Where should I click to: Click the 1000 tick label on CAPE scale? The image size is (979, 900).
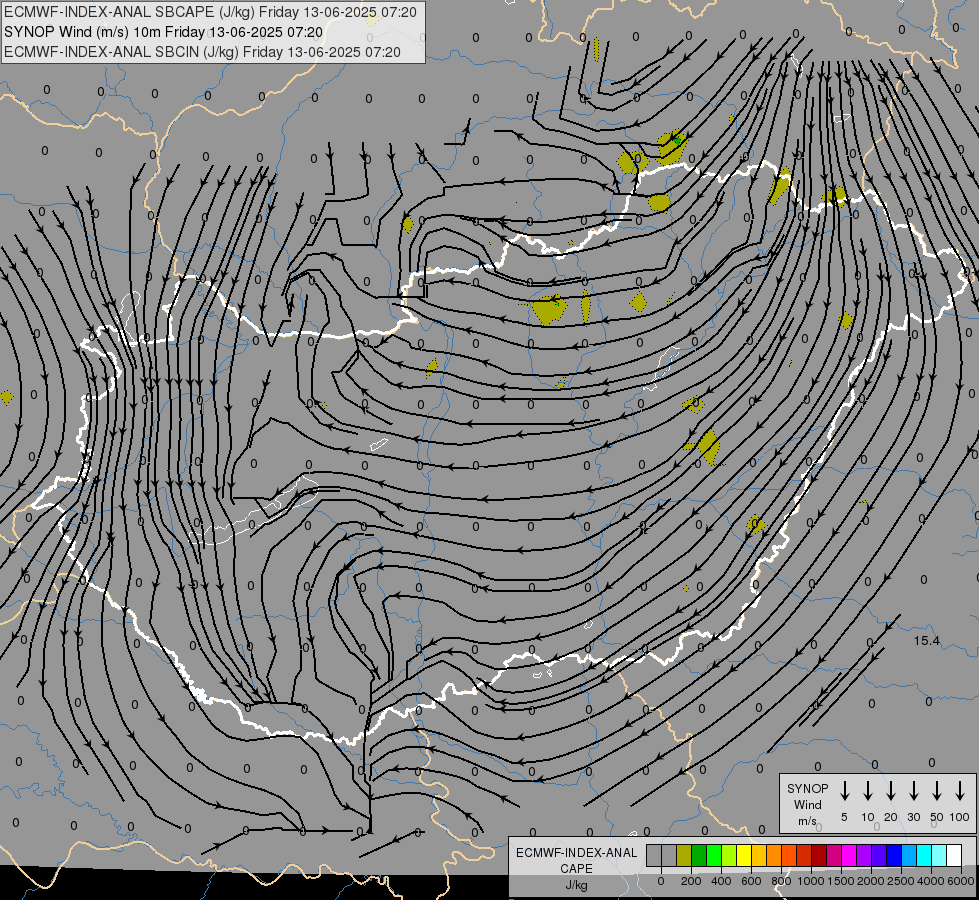810,881
